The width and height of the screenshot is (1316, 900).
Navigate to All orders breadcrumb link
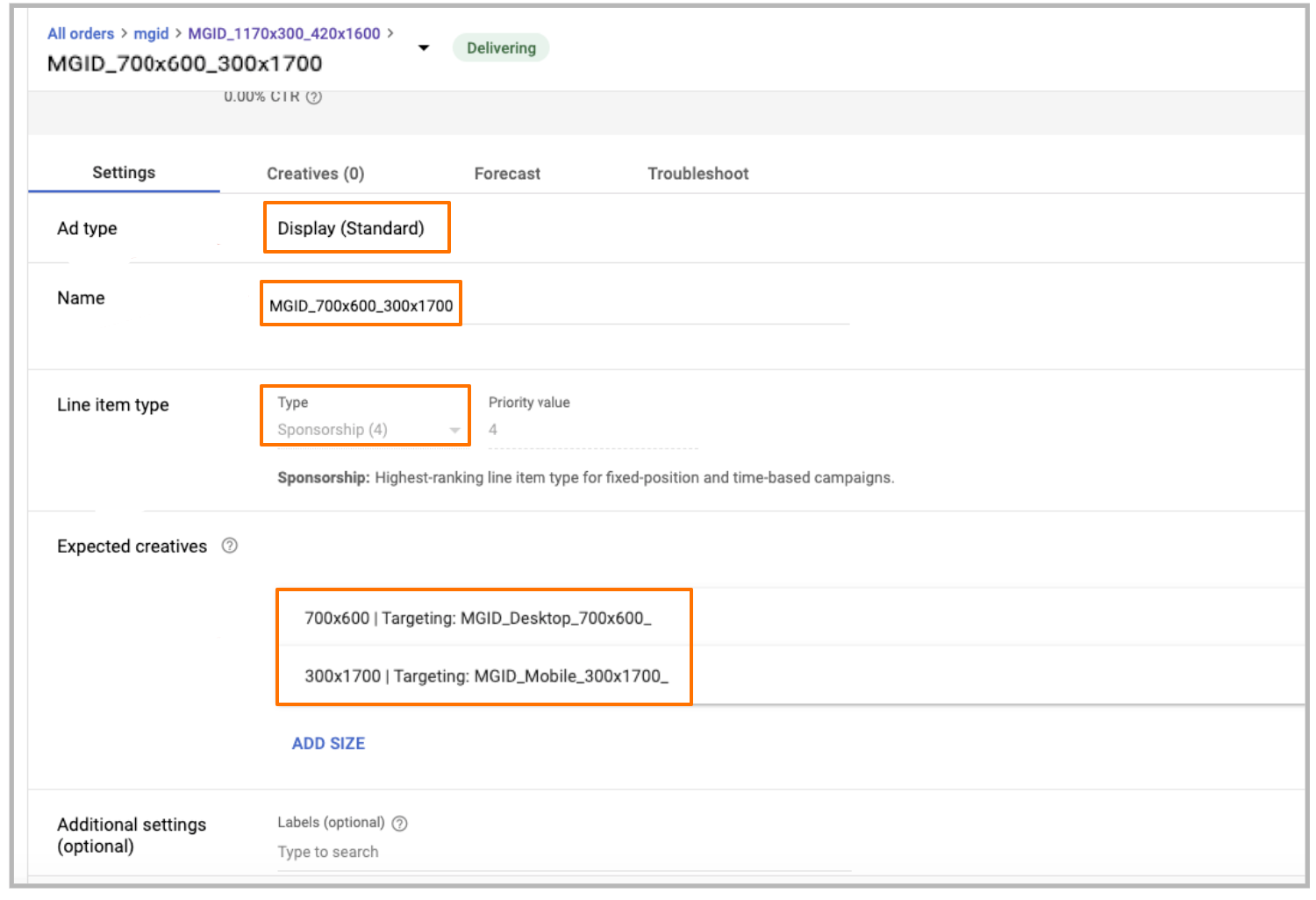pos(81,33)
